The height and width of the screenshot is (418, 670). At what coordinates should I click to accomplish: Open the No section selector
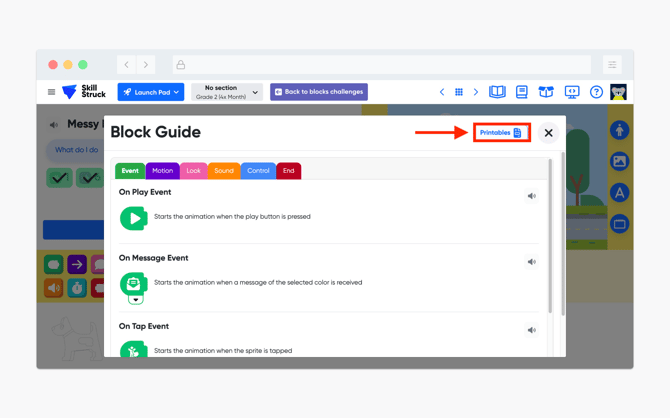[226, 92]
